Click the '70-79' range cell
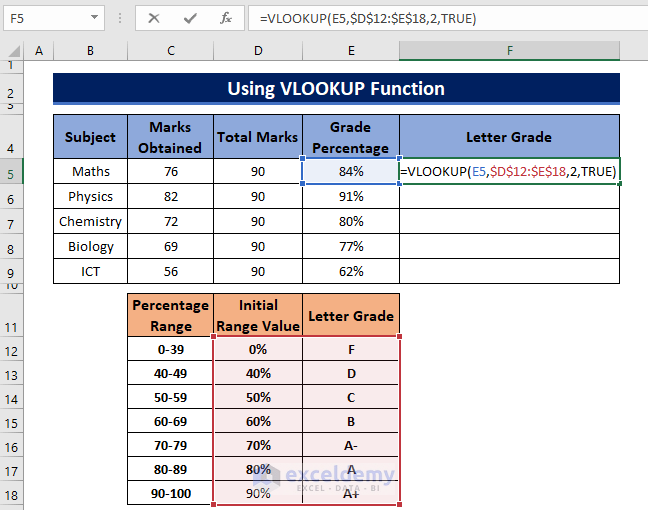 (x=171, y=445)
